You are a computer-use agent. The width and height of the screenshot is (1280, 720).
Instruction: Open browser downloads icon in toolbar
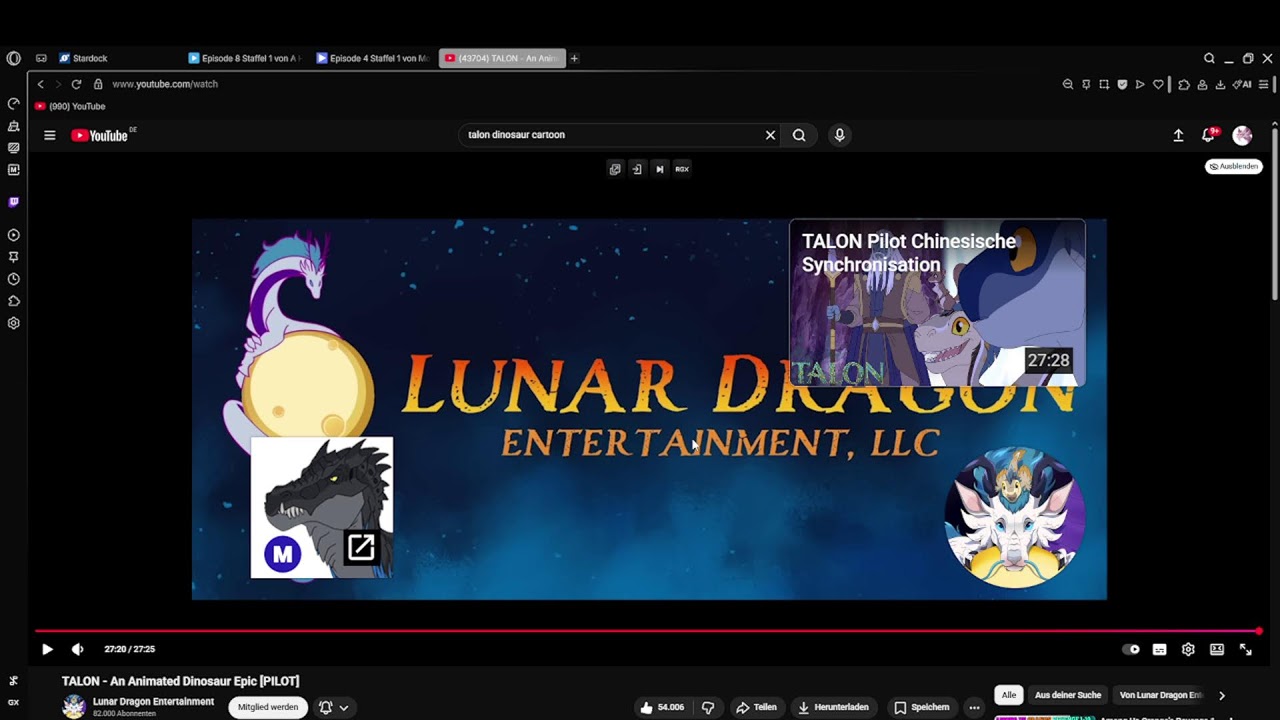1220,85
